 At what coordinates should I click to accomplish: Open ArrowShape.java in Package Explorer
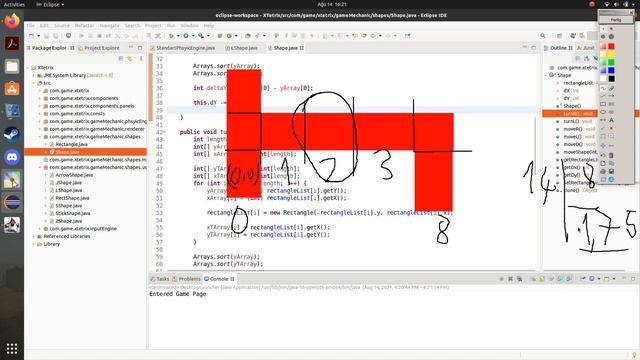pyautogui.click(x=74, y=175)
